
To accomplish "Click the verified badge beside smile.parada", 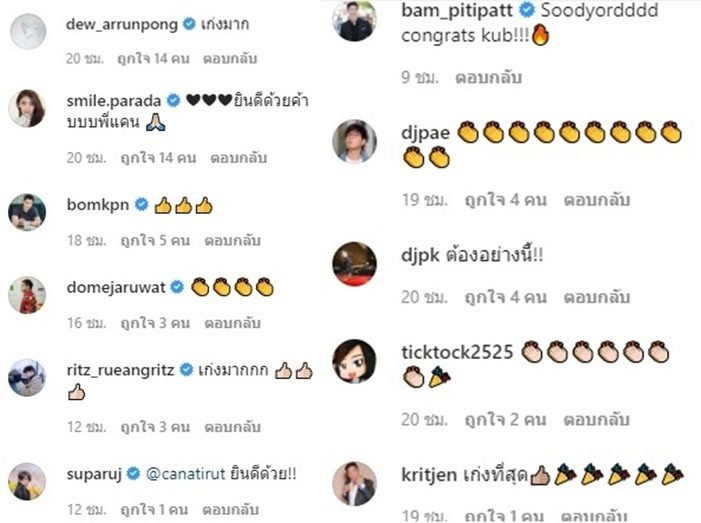I will click(x=173, y=101).
